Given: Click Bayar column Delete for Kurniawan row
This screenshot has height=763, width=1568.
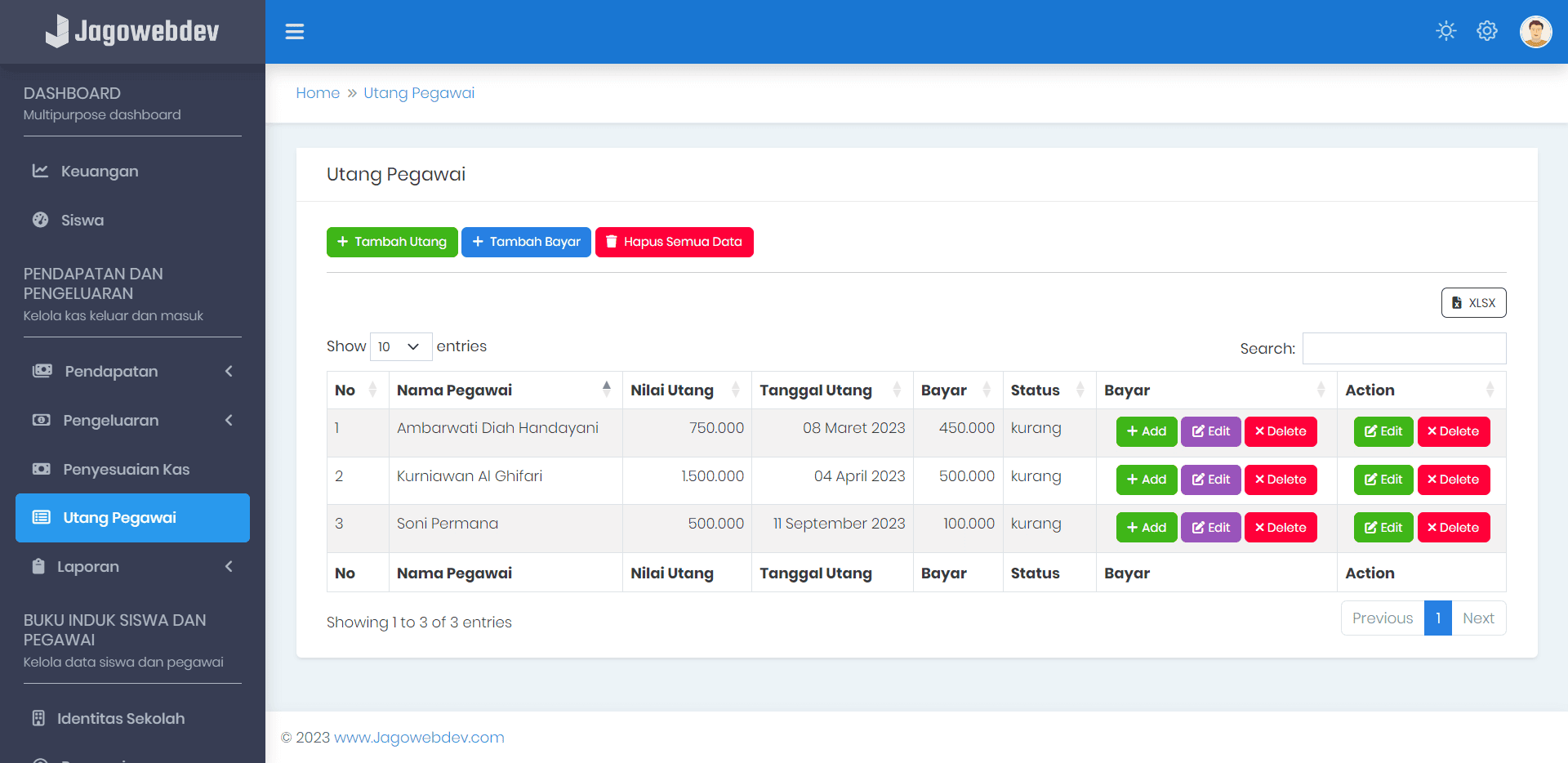Looking at the screenshot, I should pos(1281,480).
